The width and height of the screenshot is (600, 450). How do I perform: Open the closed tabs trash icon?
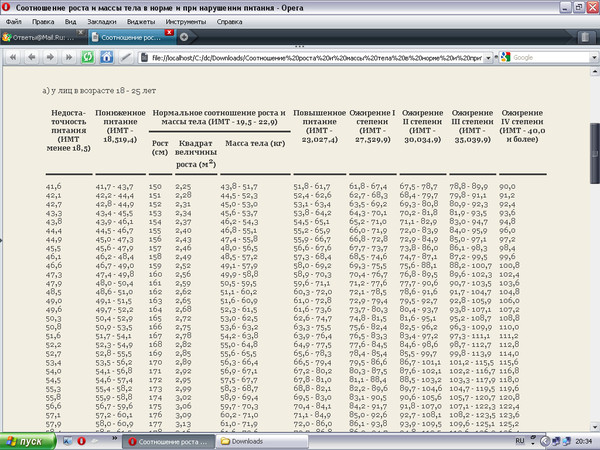click(585, 37)
